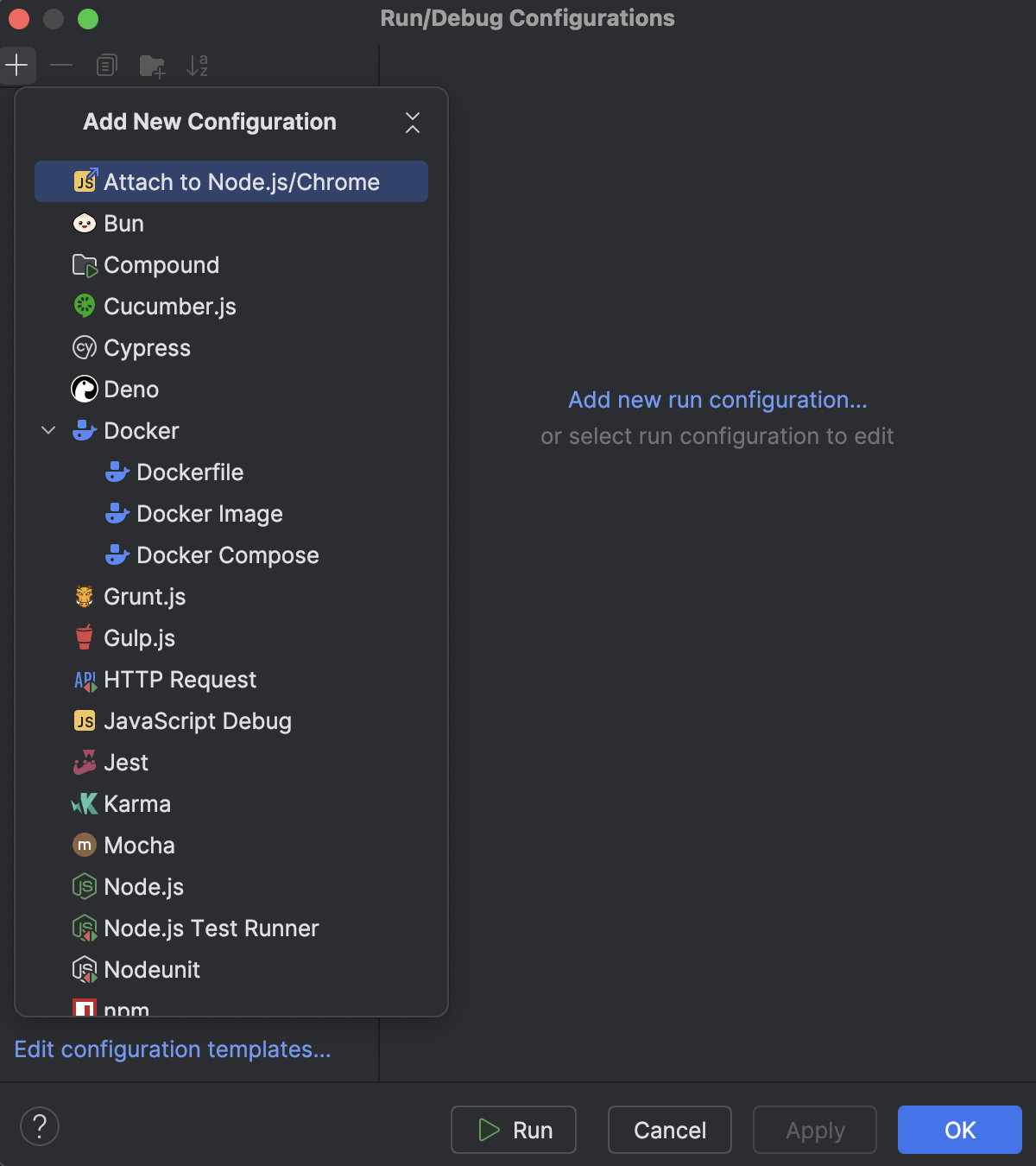Click the Run button
Screen dimensions: 1036x1166
(513, 1130)
